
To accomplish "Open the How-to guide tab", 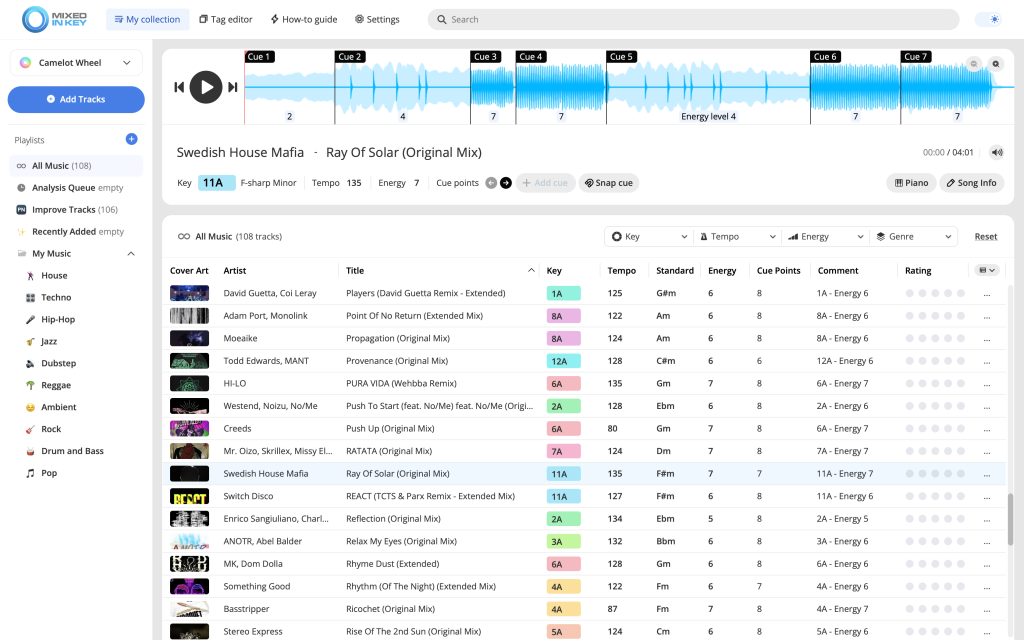I will (303, 19).
